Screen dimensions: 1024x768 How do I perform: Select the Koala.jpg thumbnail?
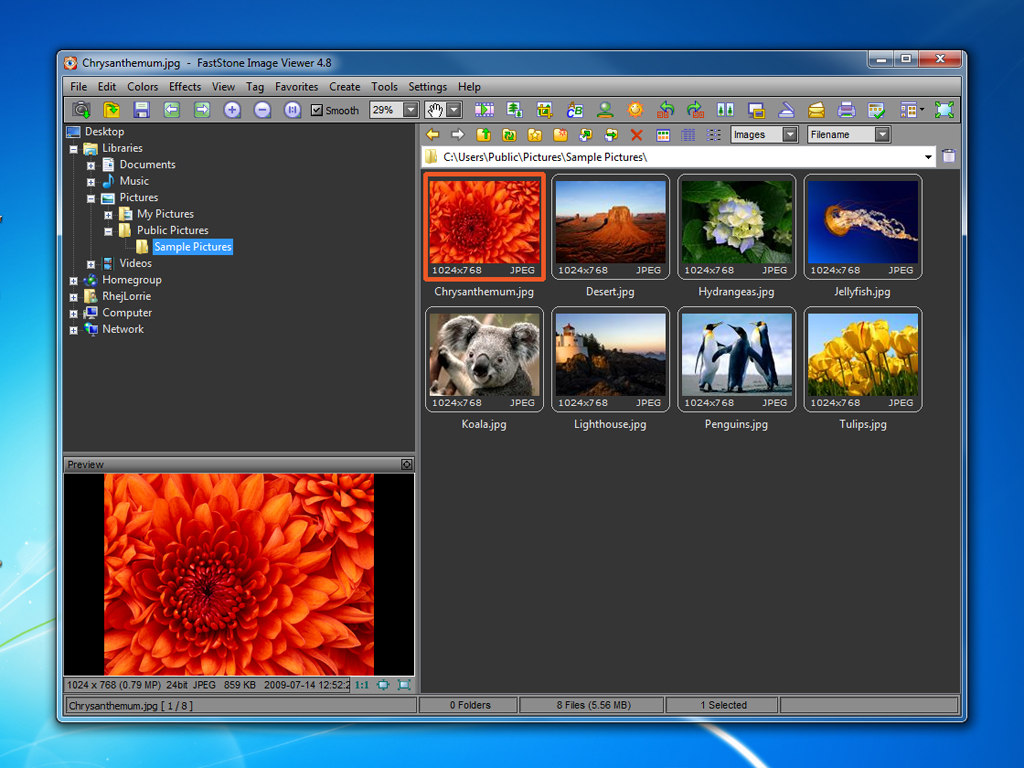coord(484,359)
